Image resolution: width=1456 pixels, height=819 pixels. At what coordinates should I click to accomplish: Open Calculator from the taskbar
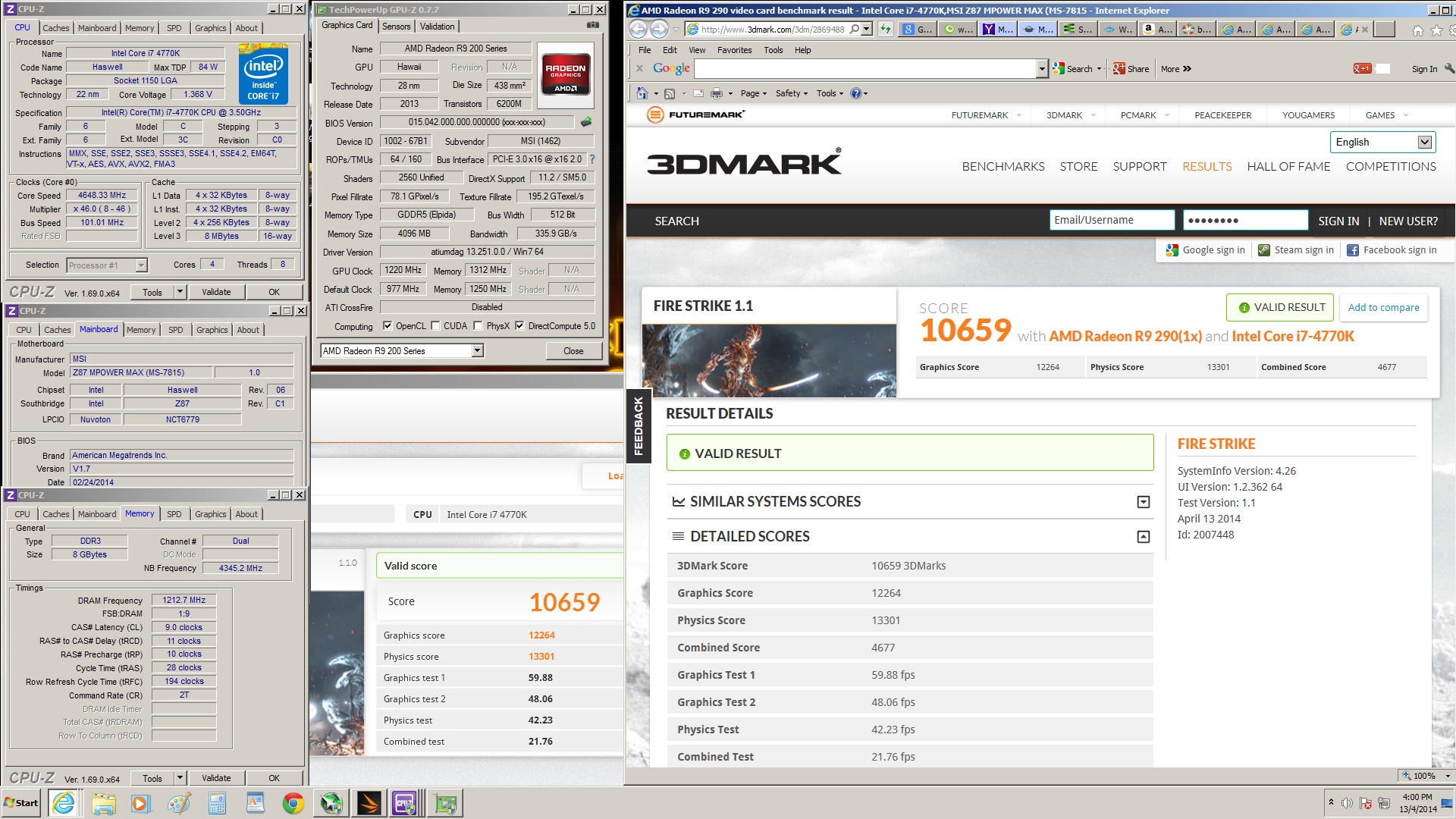coord(217,803)
